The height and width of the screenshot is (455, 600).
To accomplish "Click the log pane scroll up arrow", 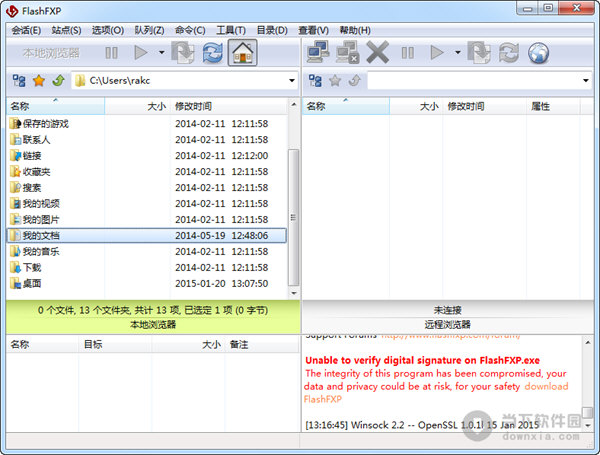I will pos(587,342).
